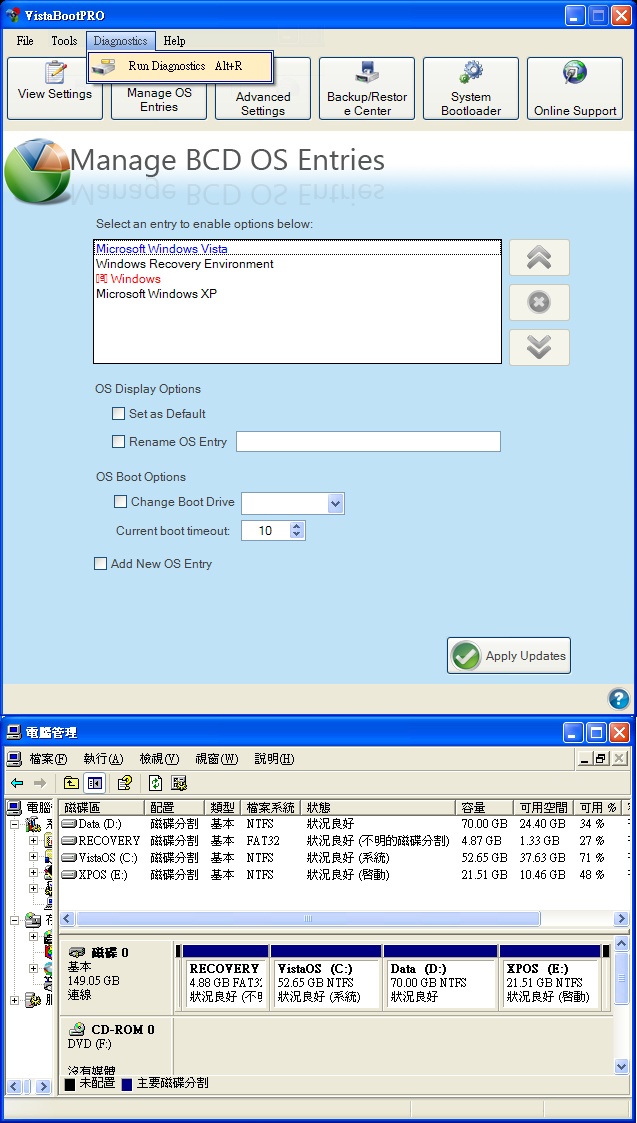Choose Run Diagnostics from the Diagnostics menu
637x1123 pixels.
pos(180,66)
